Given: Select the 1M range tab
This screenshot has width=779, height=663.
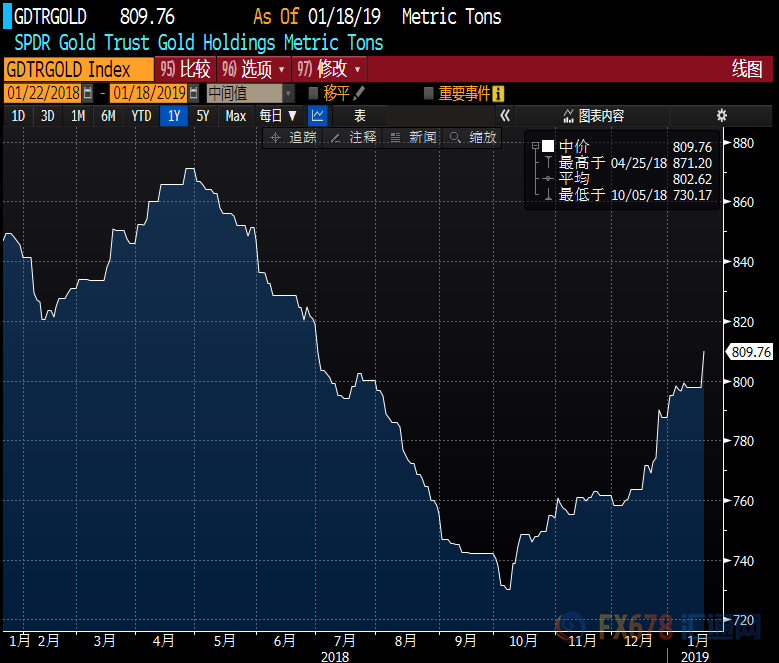Looking at the screenshot, I should coord(78,116).
